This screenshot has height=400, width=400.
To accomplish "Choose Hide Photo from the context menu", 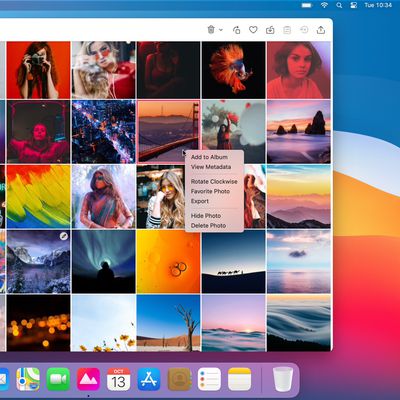I will [x=206, y=216].
